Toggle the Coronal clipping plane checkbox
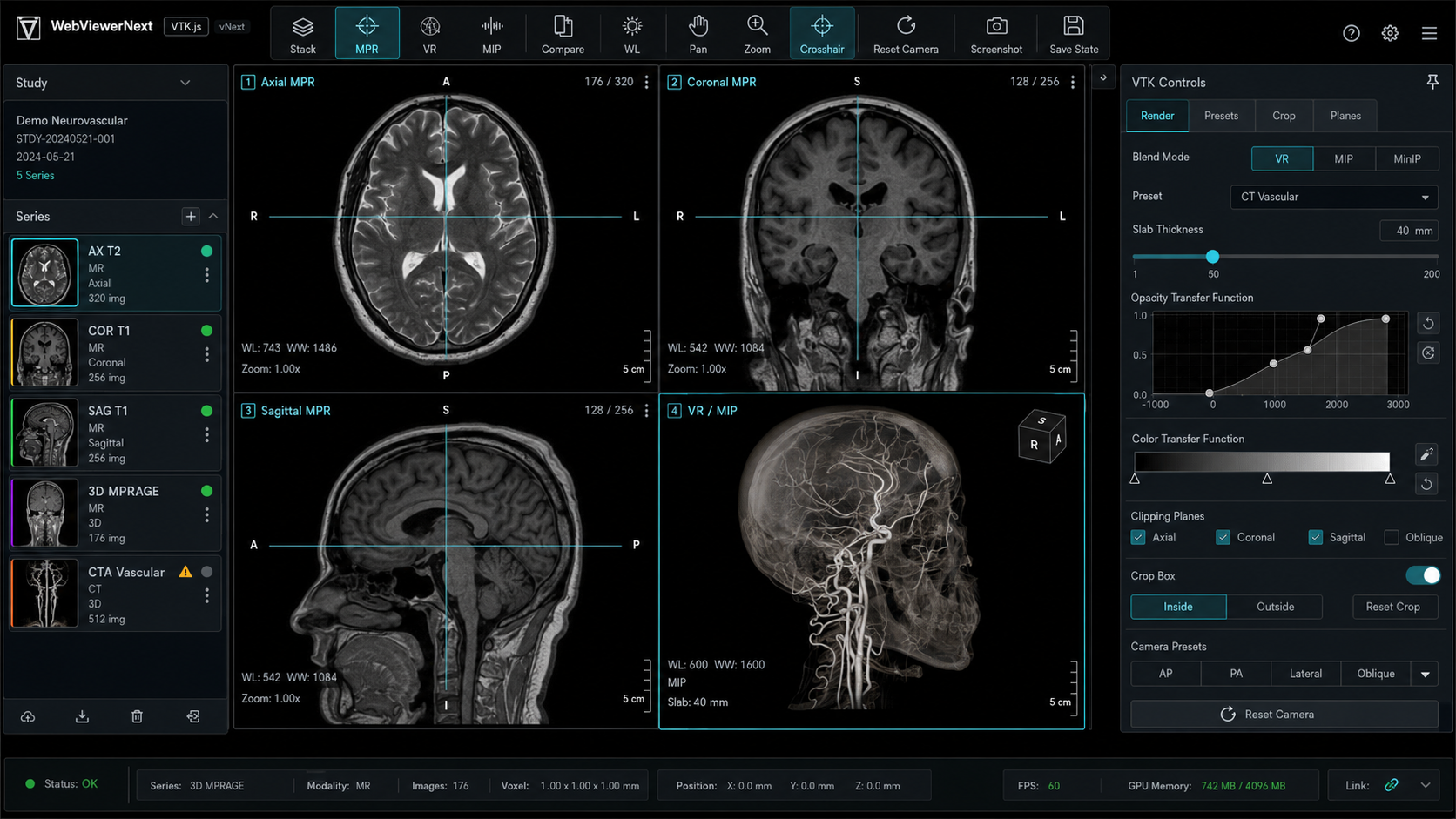Image resolution: width=1456 pixels, height=819 pixels. [x=1223, y=537]
